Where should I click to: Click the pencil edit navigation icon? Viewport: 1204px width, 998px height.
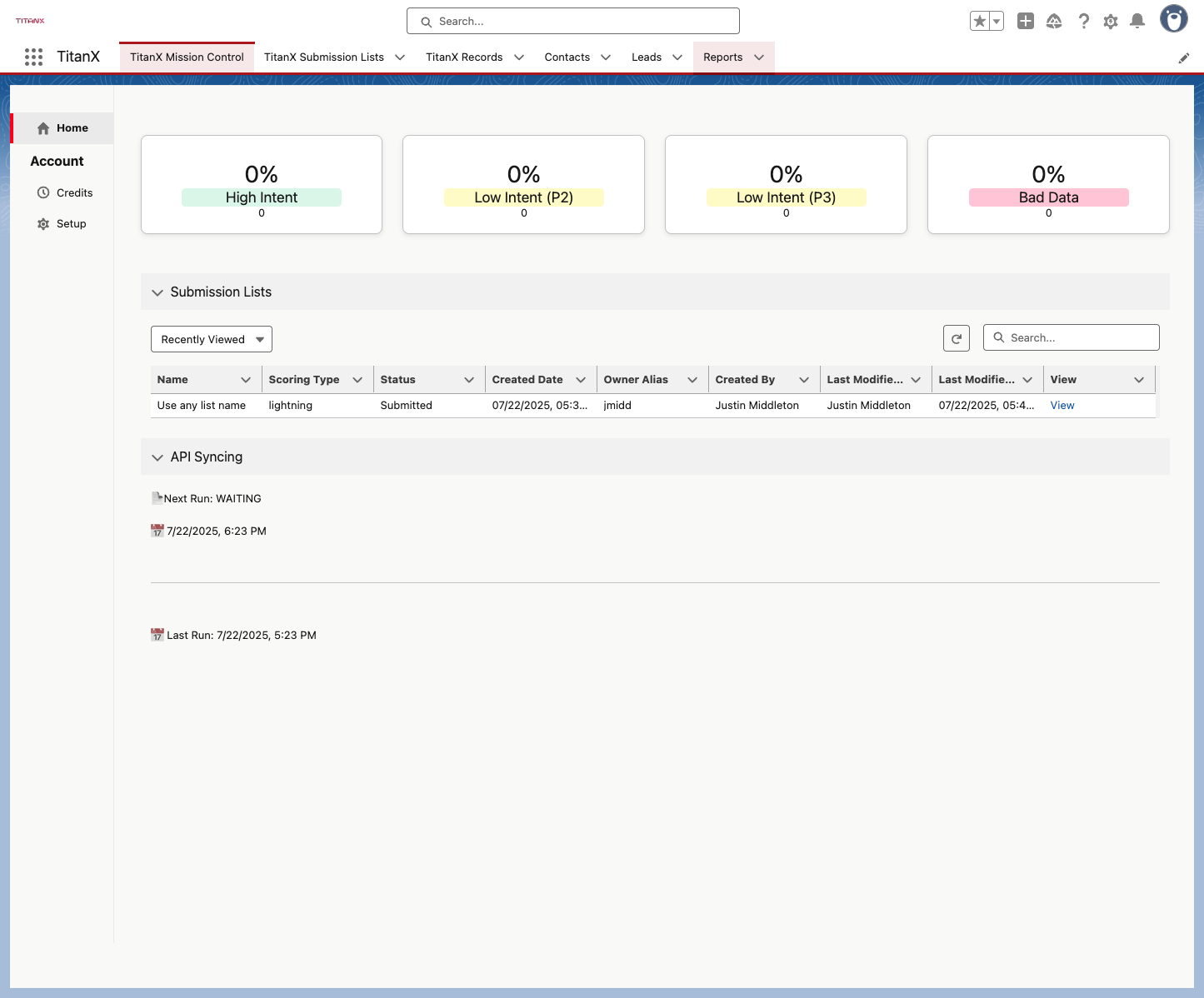[1183, 58]
